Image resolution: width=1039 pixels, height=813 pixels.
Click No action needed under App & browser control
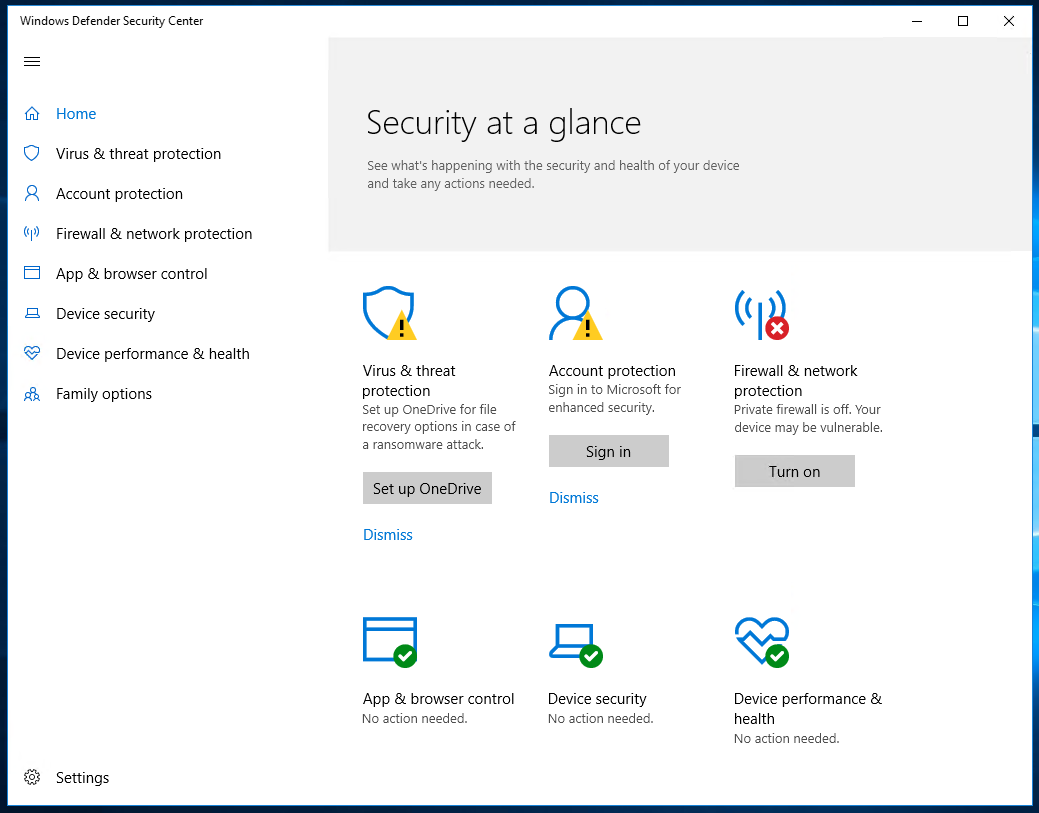[415, 718]
